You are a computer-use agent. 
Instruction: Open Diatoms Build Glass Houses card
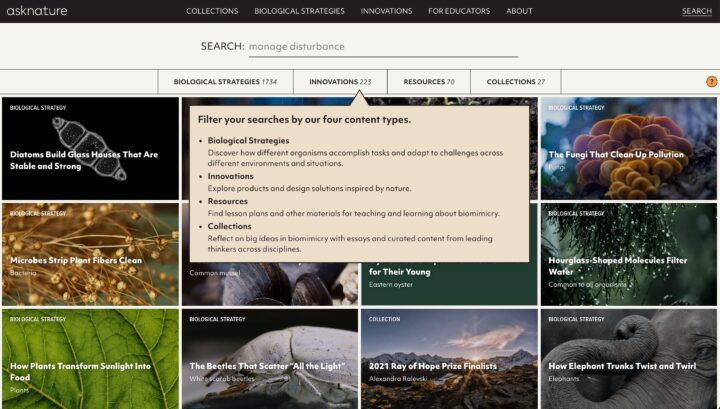(90, 148)
